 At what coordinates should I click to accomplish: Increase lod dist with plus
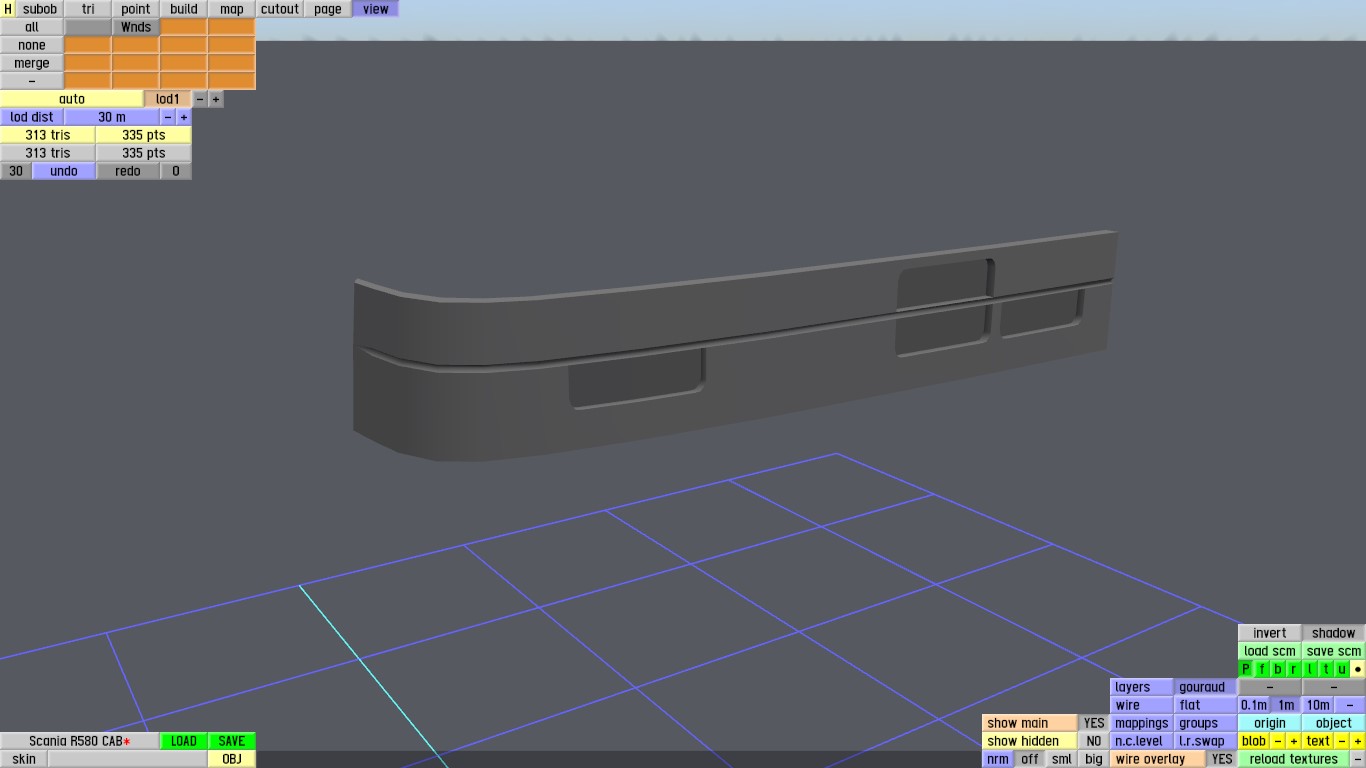(x=184, y=117)
